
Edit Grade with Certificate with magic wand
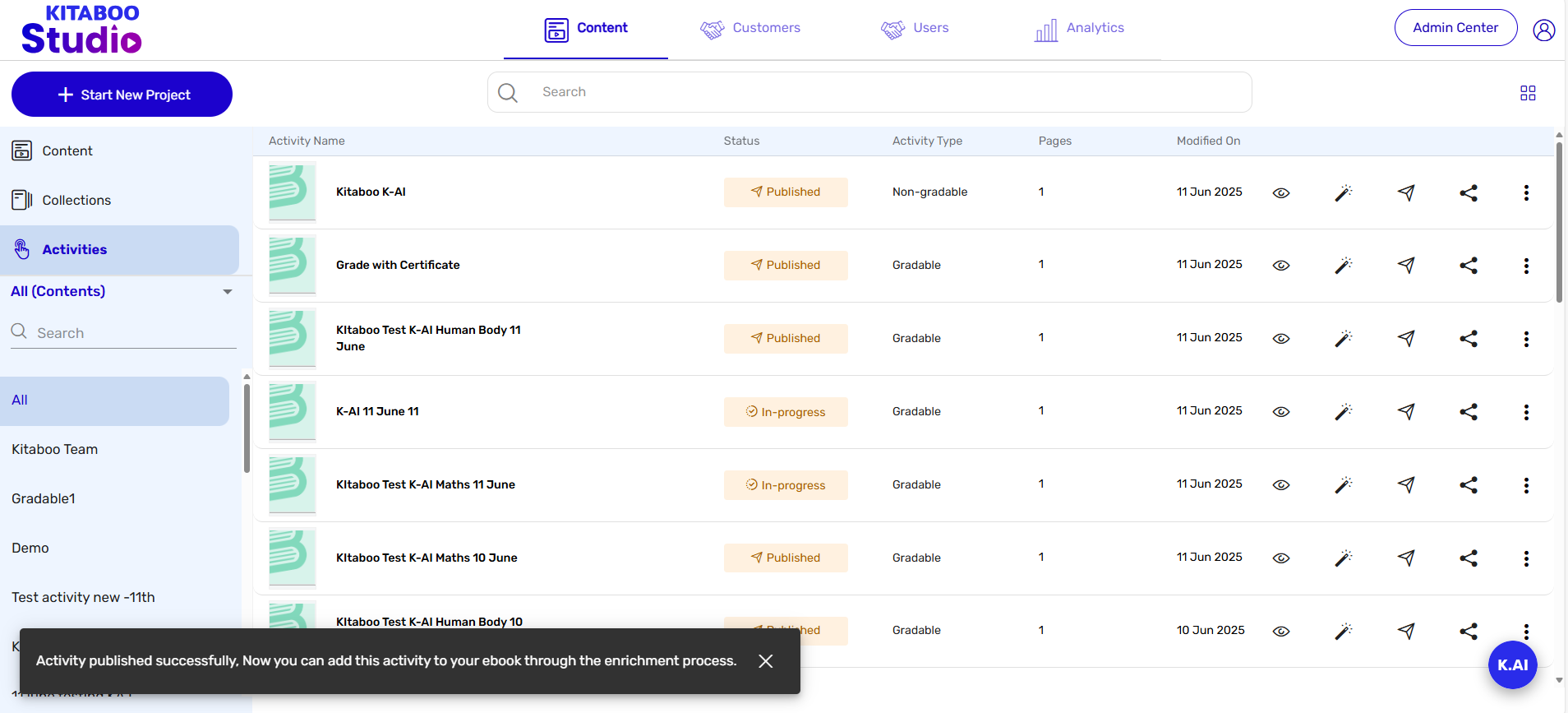click(1343, 266)
